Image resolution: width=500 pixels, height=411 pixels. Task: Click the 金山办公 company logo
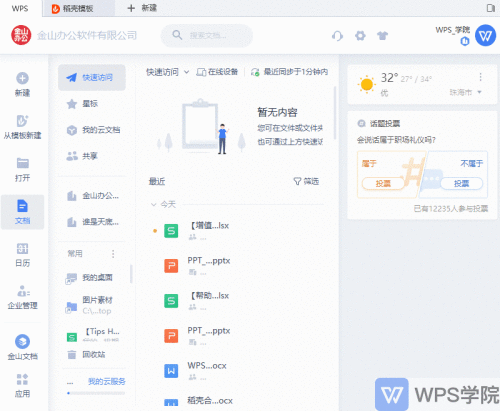(21, 35)
